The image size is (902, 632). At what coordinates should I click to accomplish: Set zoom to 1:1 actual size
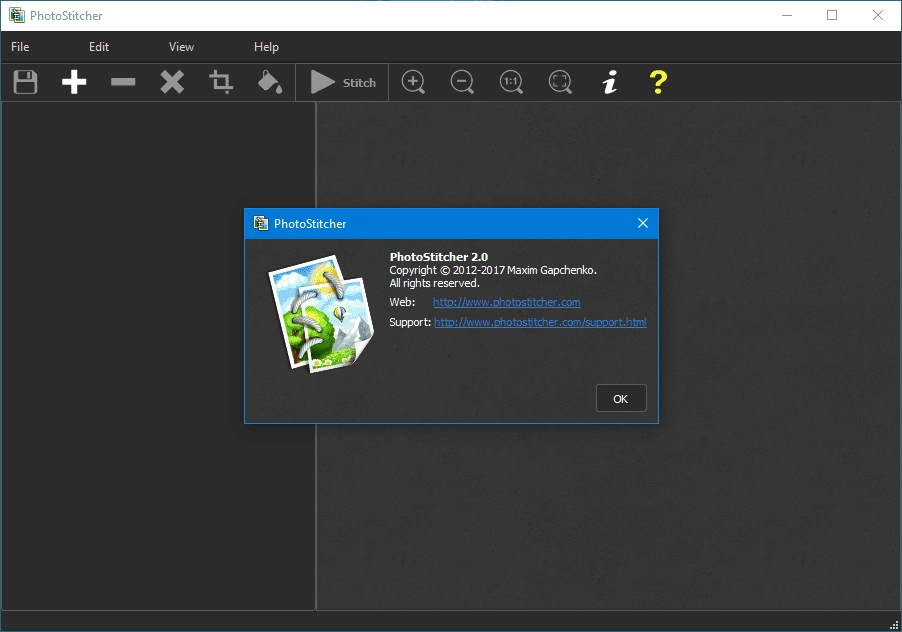(x=511, y=82)
